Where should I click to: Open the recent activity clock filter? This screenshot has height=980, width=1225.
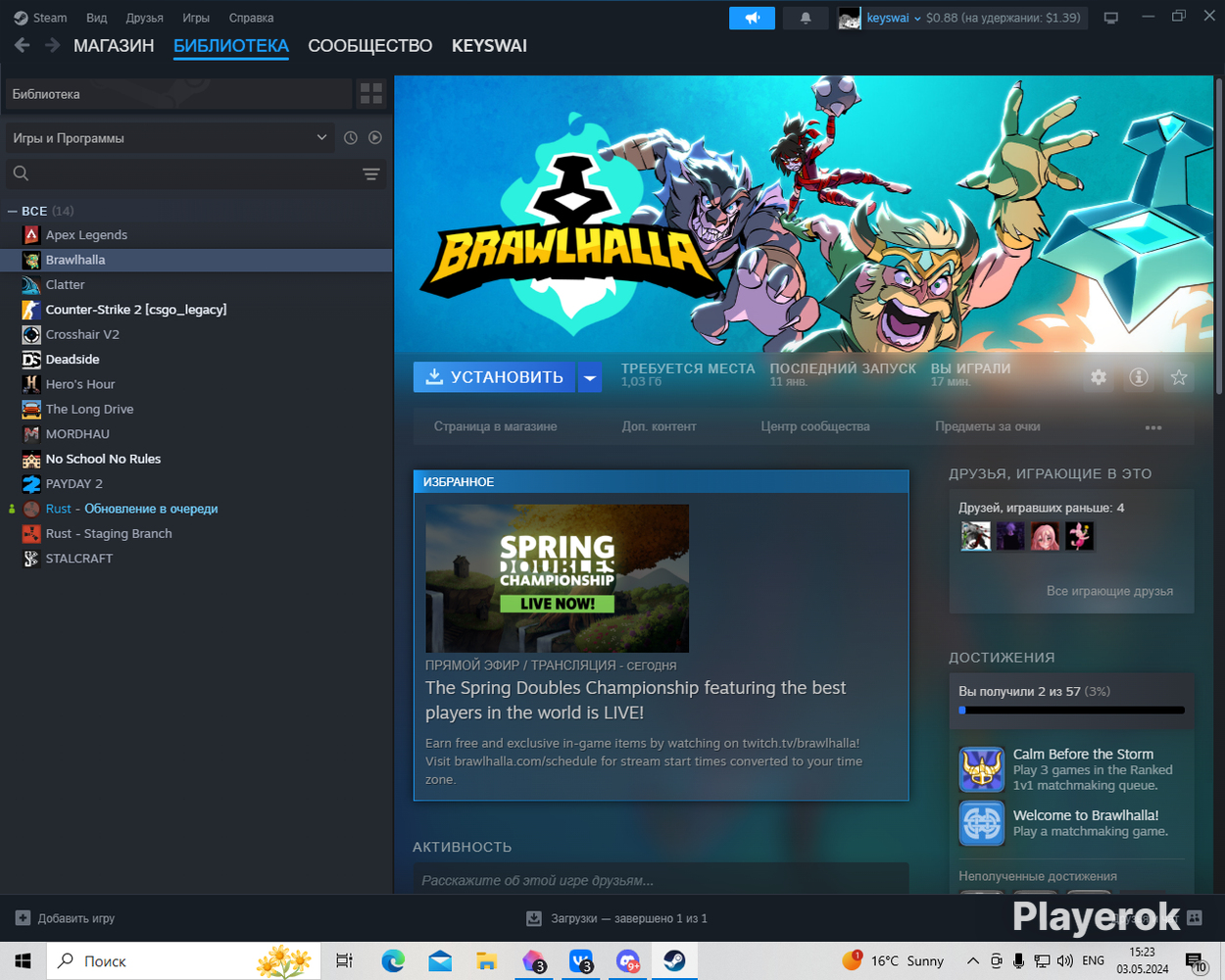(351, 138)
